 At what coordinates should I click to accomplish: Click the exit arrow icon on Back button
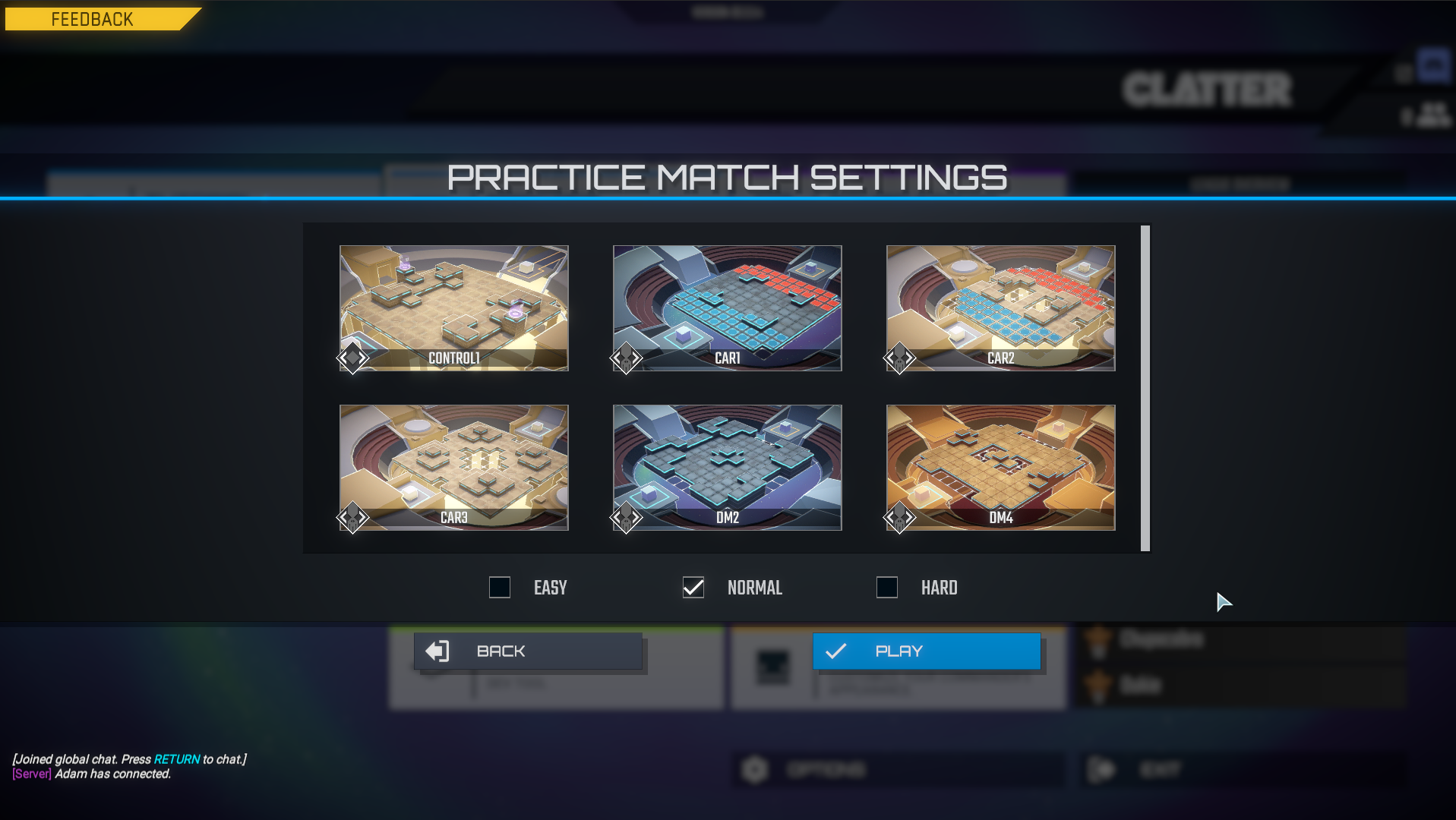click(437, 651)
